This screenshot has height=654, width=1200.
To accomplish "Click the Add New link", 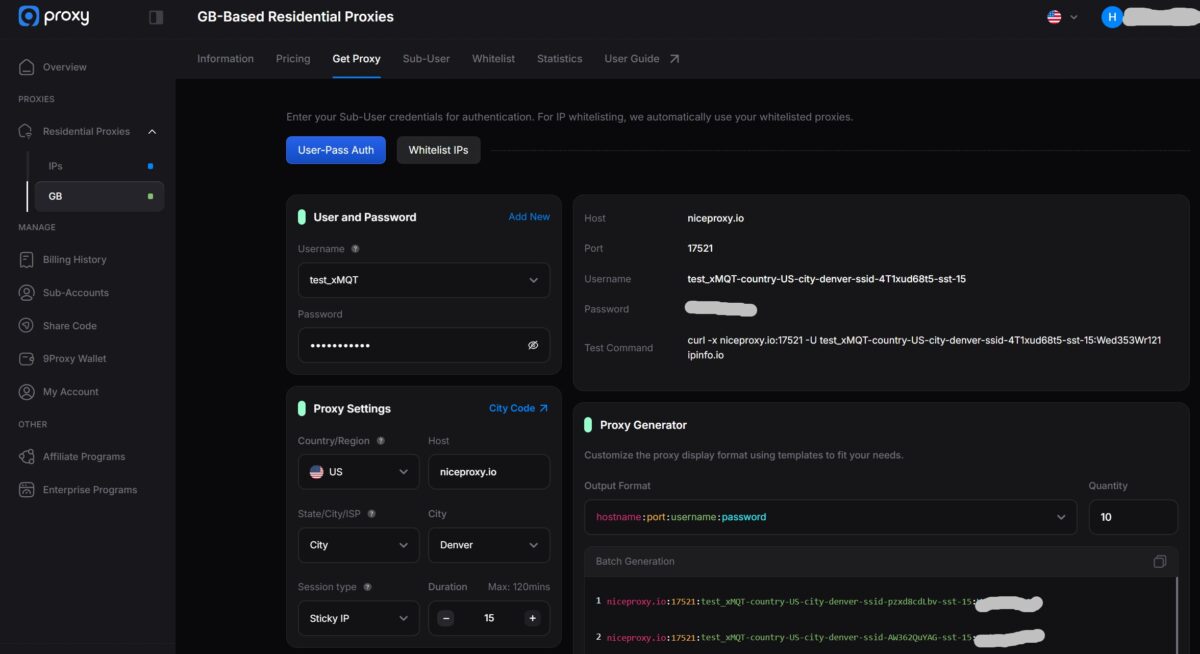I will point(529,217).
